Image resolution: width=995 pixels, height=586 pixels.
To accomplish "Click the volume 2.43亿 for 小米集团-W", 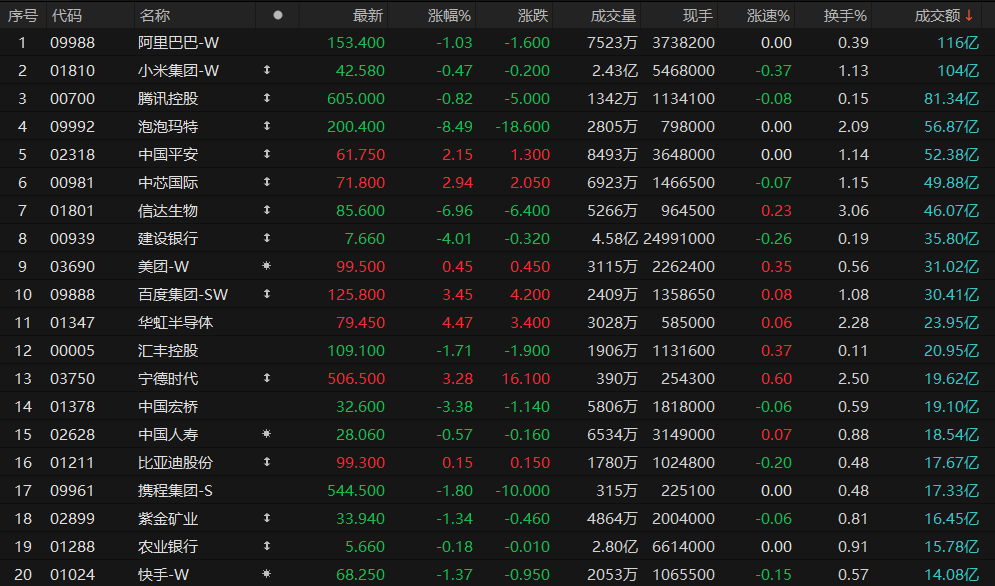I will (x=614, y=70).
